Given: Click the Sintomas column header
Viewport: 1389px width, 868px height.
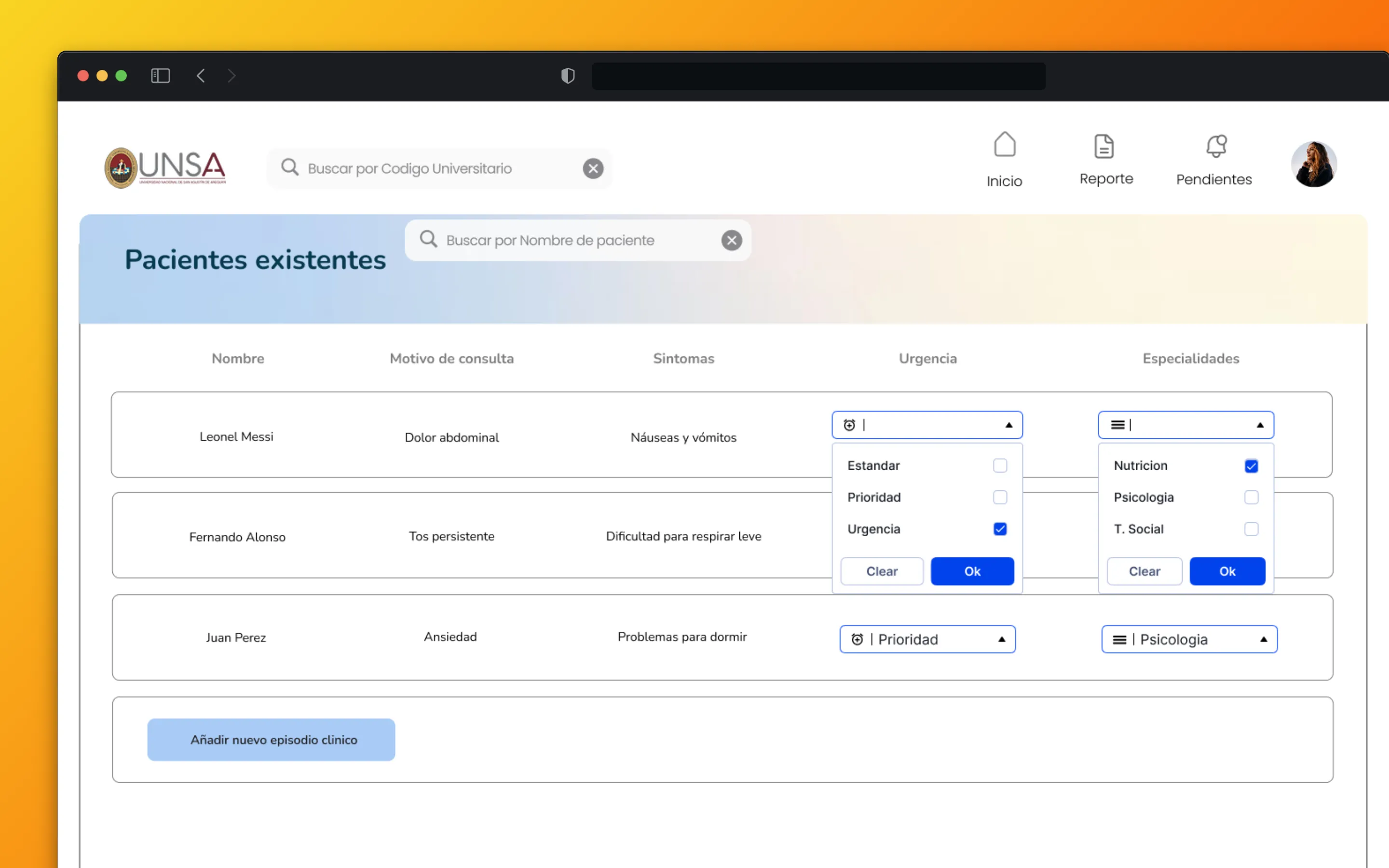Looking at the screenshot, I should (x=683, y=358).
